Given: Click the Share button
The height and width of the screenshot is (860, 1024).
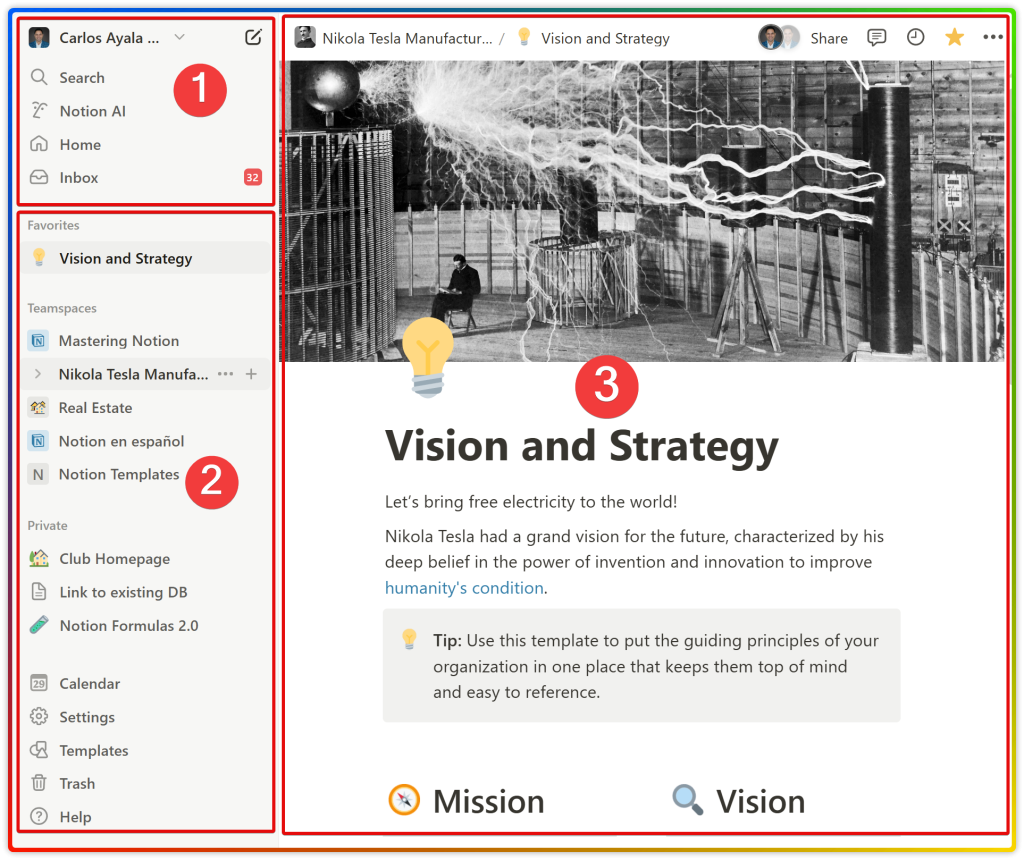Looking at the screenshot, I should (828, 37).
